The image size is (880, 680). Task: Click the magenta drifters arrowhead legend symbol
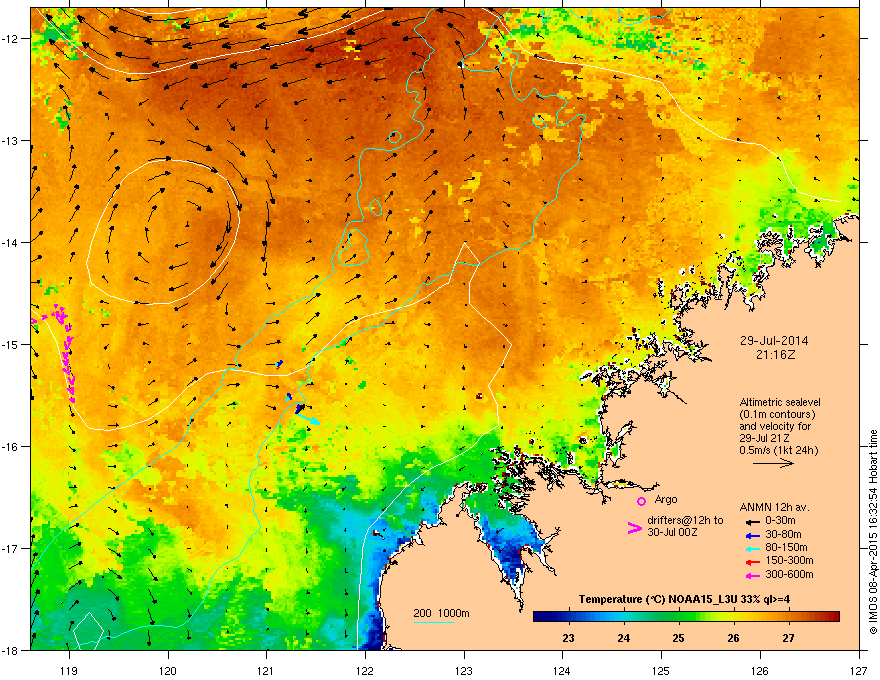tap(634, 528)
